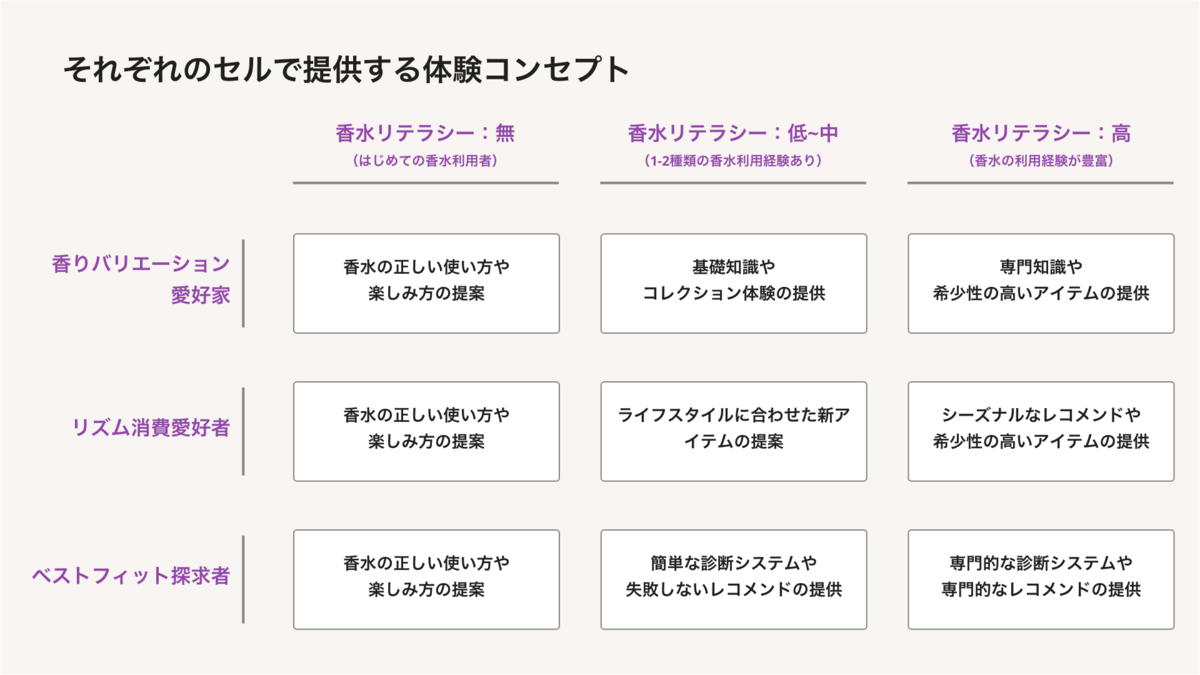Click the subtitle （香水の利用経験が豊富）

(x=1041, y=160)
